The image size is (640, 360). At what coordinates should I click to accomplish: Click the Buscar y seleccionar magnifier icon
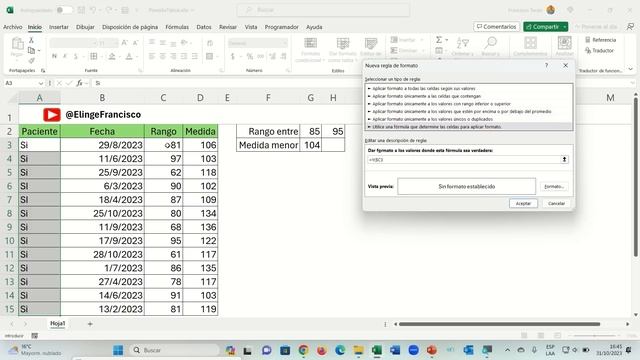pyautogui.click(x=491, y=43)
